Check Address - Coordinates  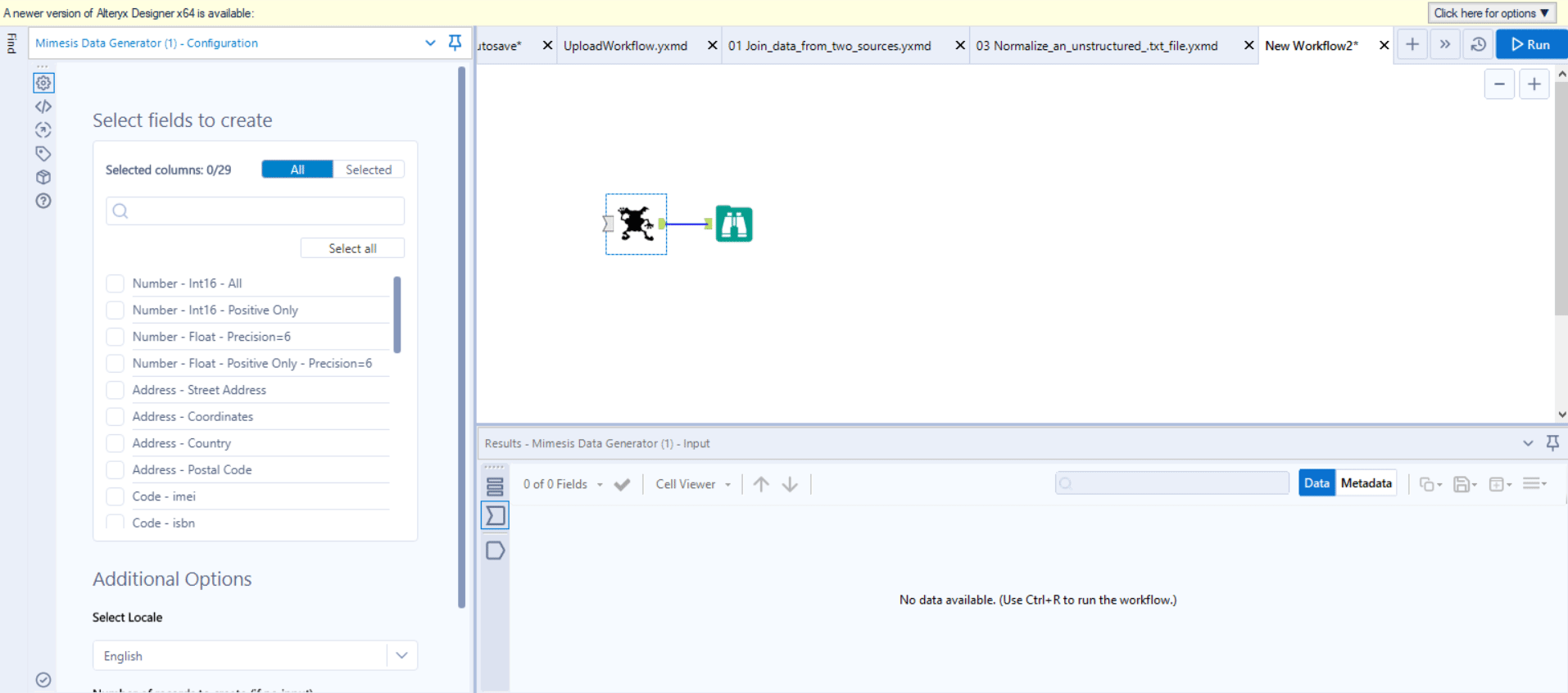[x=116, y=416]
